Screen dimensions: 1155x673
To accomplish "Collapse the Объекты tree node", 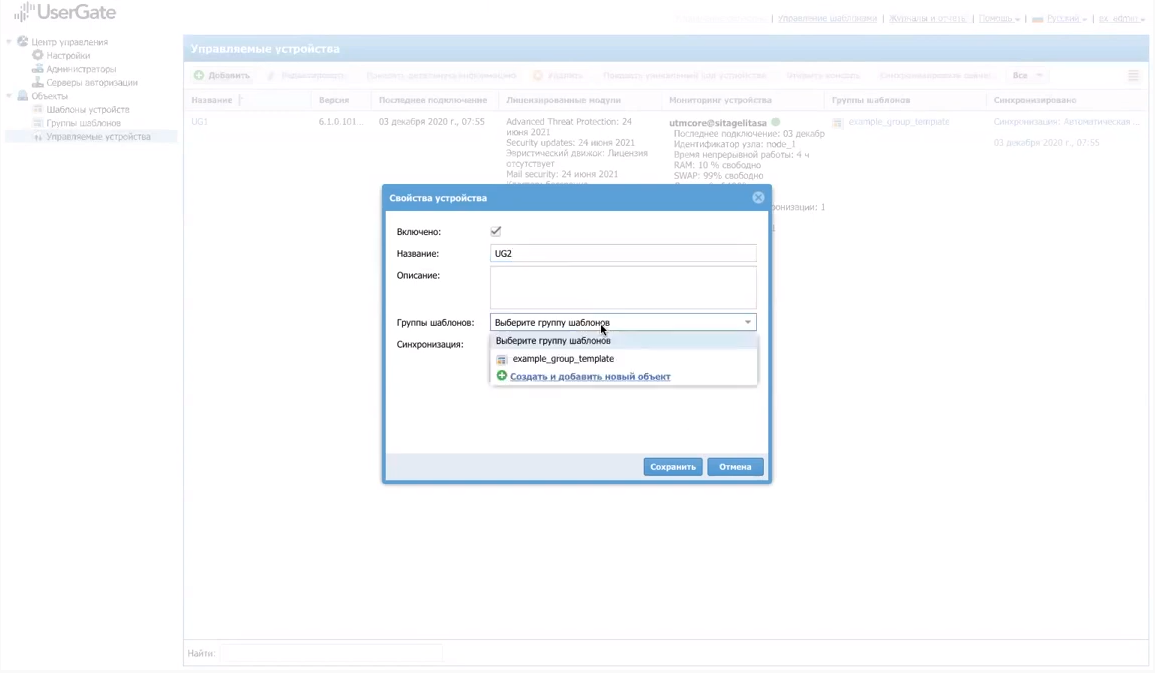I will (10, 96).
